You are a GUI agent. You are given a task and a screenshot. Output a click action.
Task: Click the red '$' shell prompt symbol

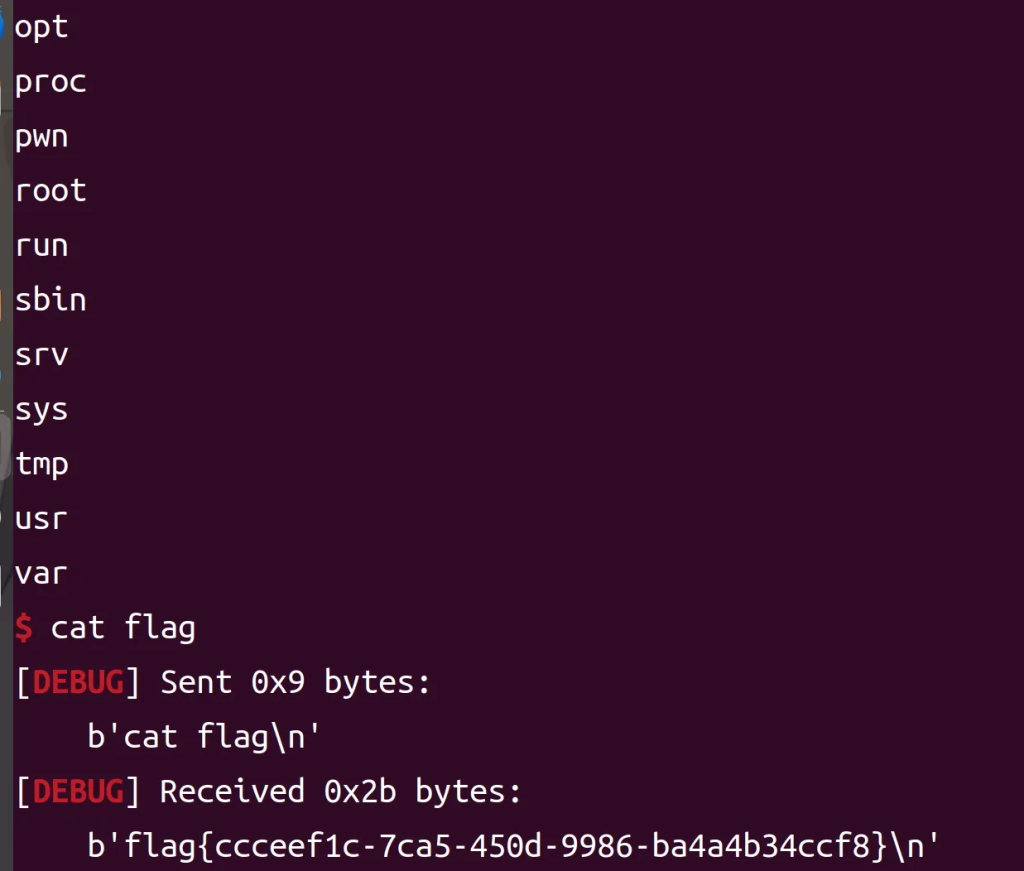24,629
